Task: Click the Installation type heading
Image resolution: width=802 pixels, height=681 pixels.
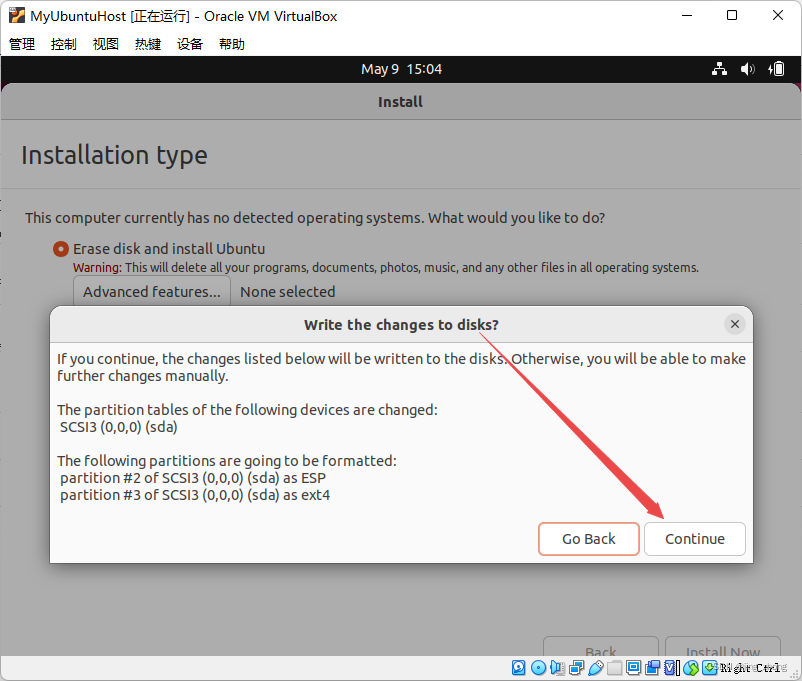Action: point(114,155)
